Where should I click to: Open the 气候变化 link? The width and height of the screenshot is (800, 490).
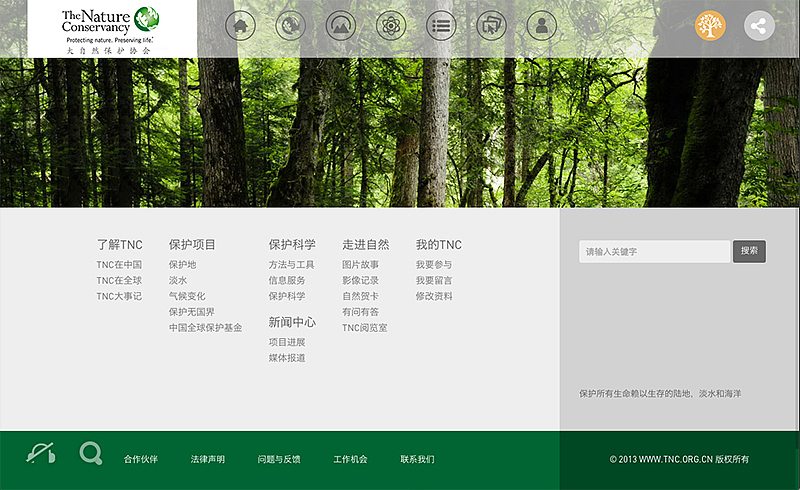point(187,297)
